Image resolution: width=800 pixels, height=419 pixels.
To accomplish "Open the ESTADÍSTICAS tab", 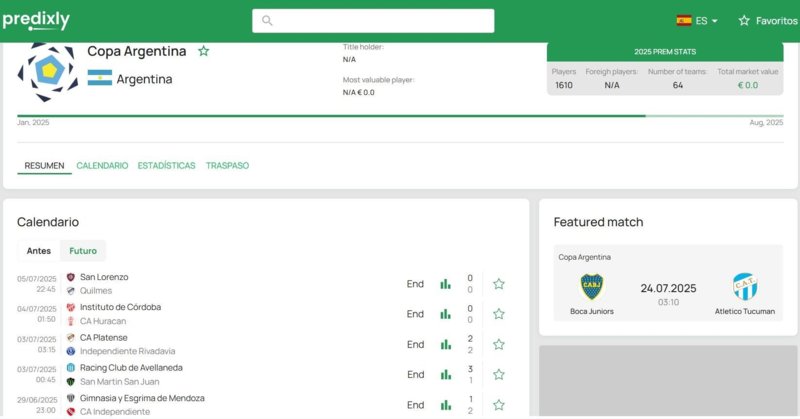I will tap(166, 165).
